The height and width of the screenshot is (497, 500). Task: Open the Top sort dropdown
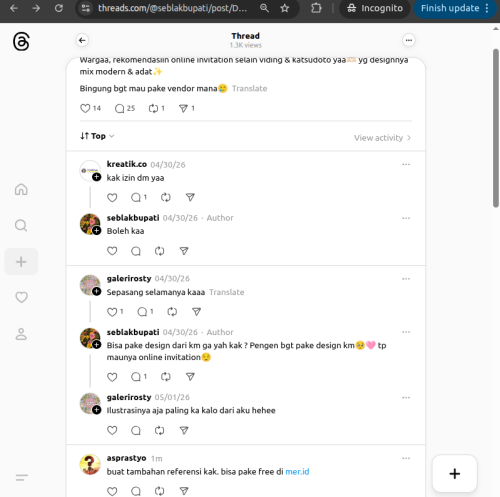(97, 136)
